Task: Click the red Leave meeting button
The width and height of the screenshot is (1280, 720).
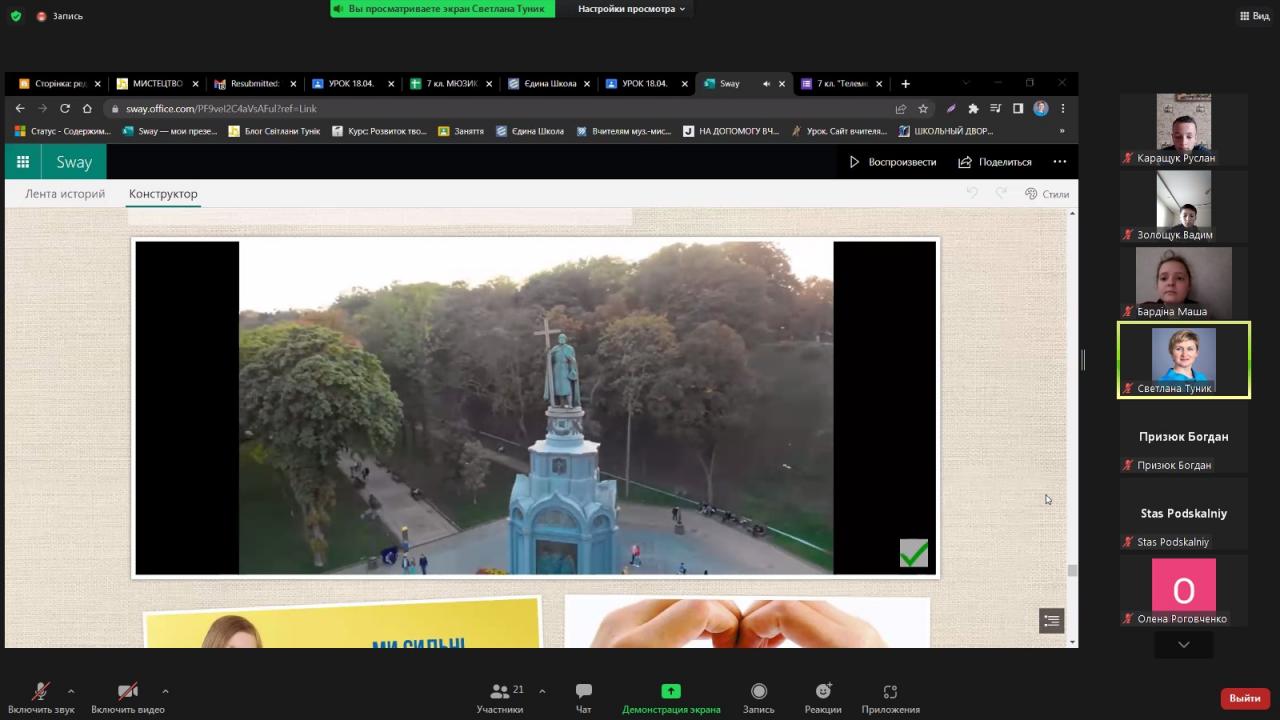Action: pyautogui.click(x=1244, y=698)
